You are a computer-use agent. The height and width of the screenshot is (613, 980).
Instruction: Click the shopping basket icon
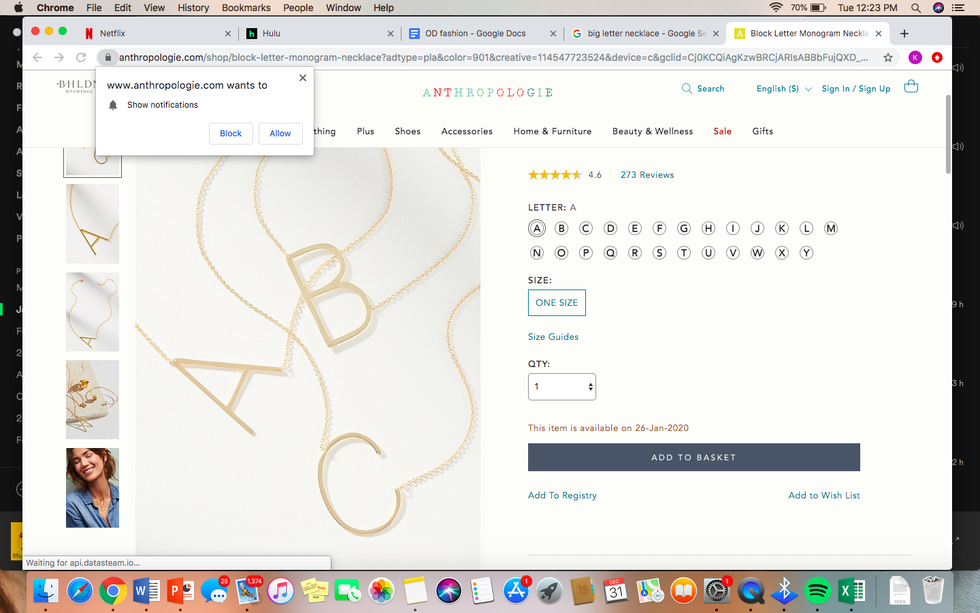pyautogui.click(x=910, y=87)
